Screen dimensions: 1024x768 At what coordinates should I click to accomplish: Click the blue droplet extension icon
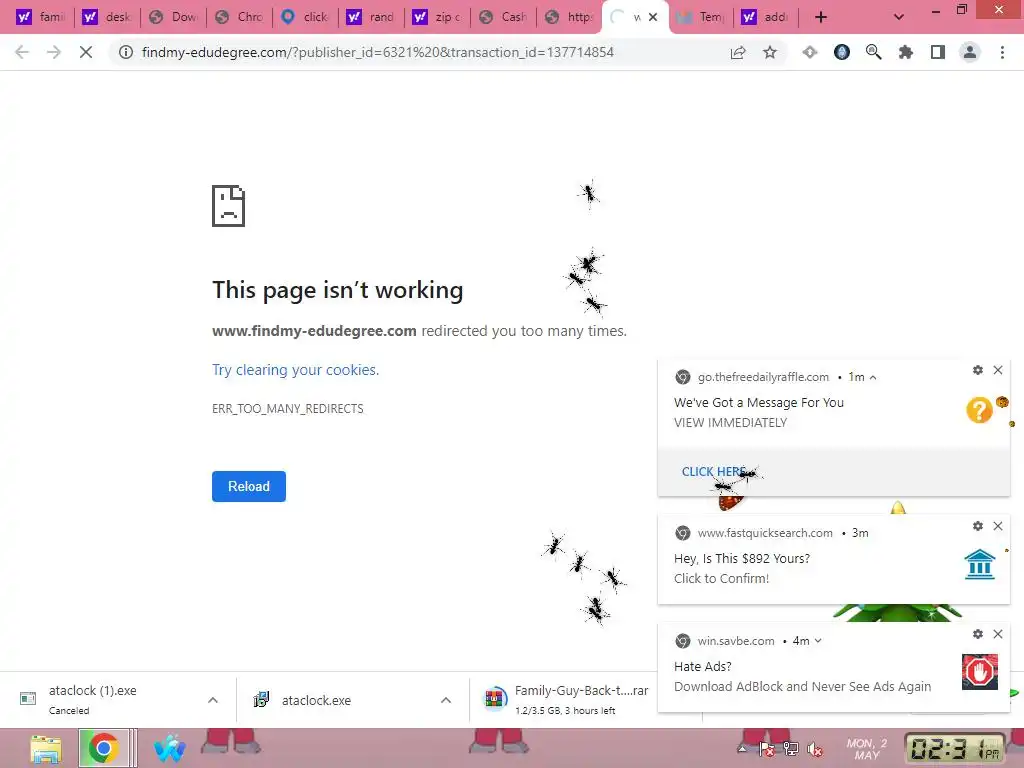pyautogui.click(x=842, y=52)
